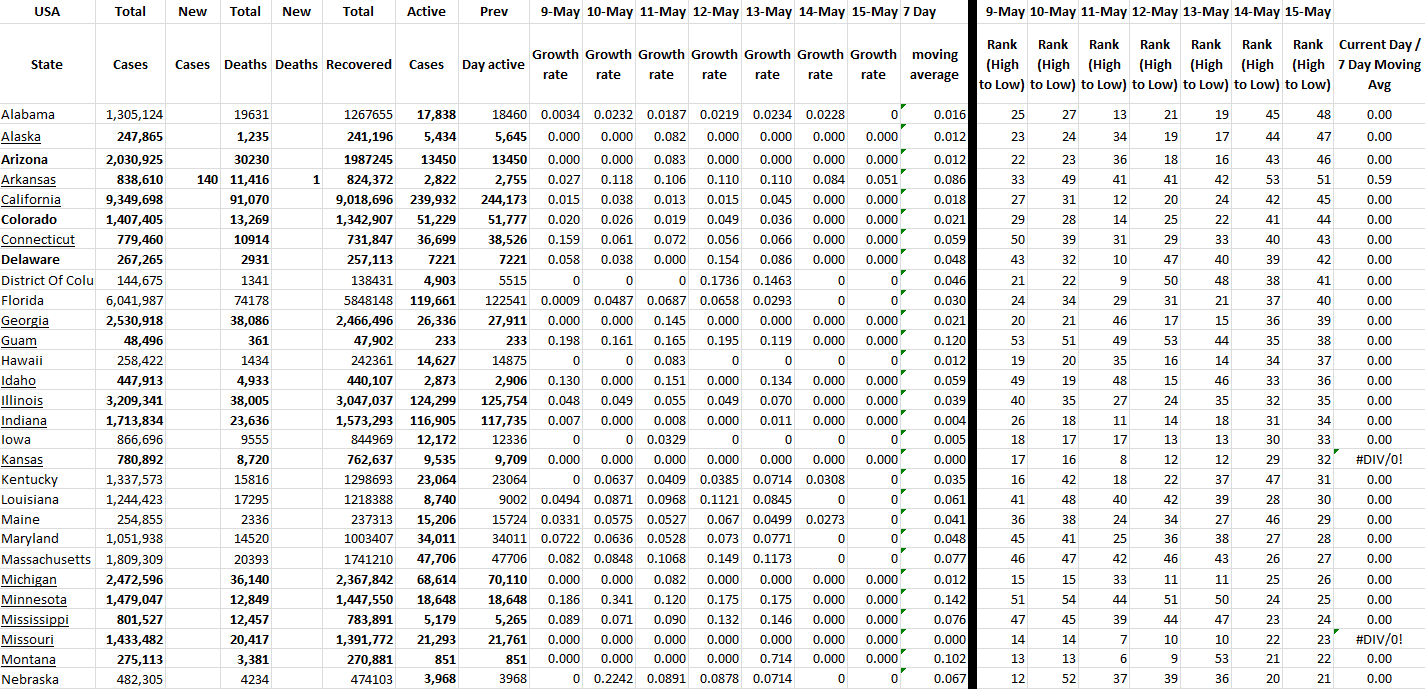Viewport: 1425px width, 689px height.
Task: Open the Guam link
Action: click(19, 340)
